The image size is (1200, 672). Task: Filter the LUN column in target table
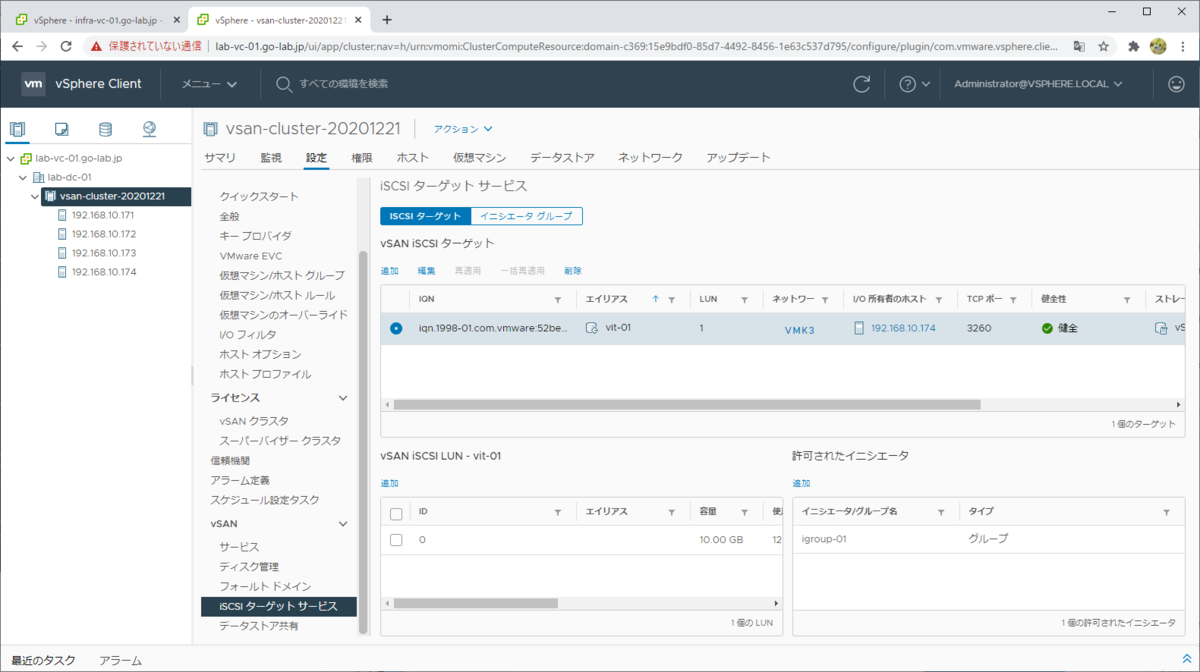(745, 300)
